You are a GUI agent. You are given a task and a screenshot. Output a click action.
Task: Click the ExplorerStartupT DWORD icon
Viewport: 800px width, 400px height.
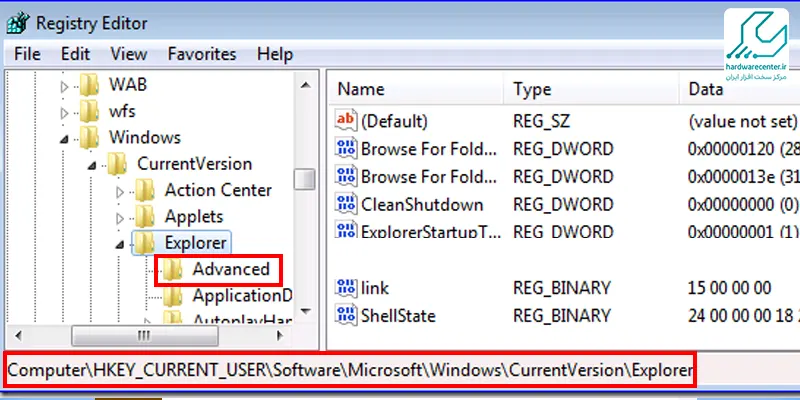(346, 230)
